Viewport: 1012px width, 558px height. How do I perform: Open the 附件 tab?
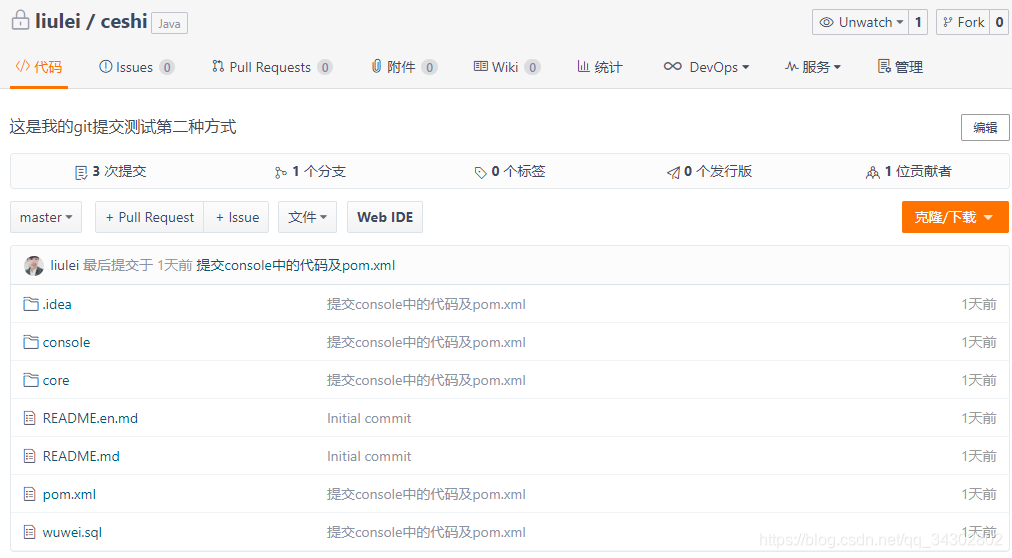[404, 67]
